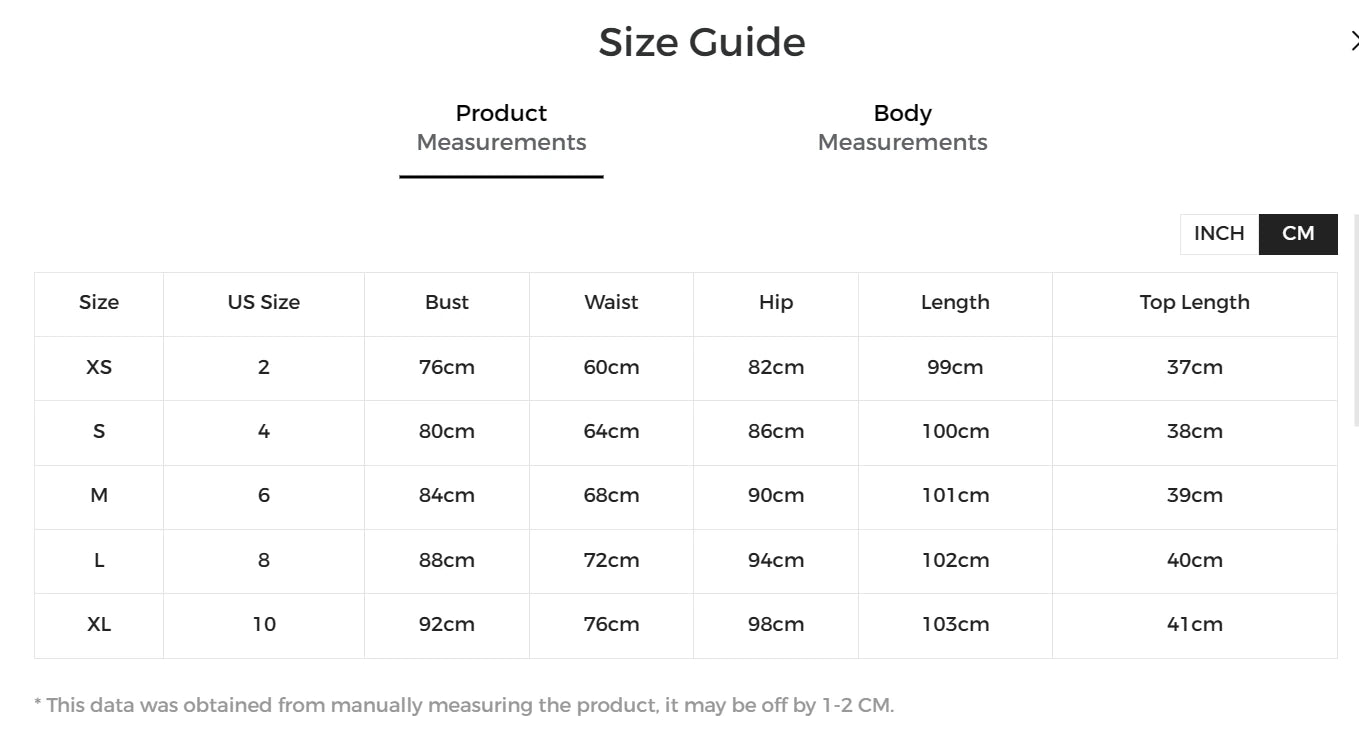Select the XS size row label
This screenshot has height=737, width=1359.
[99, 367]
